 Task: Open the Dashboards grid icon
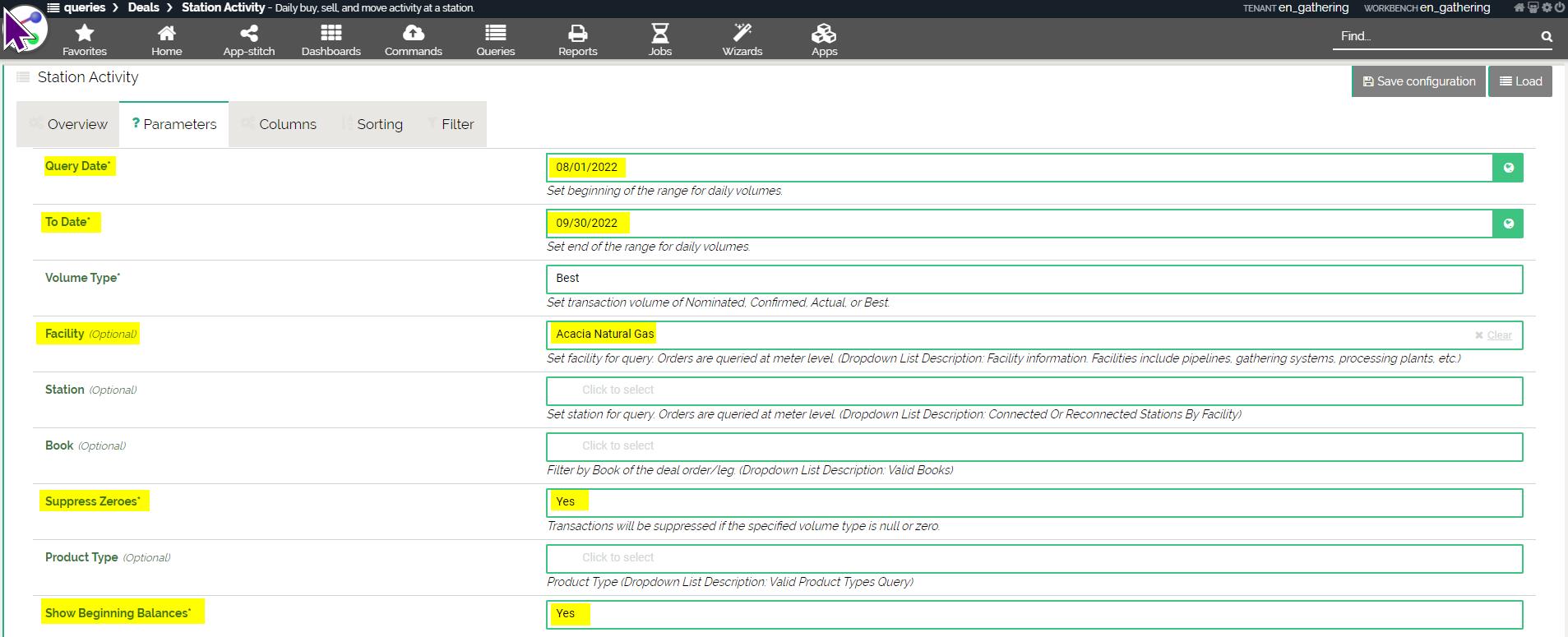pyautogui.click(x=331, y=39)
